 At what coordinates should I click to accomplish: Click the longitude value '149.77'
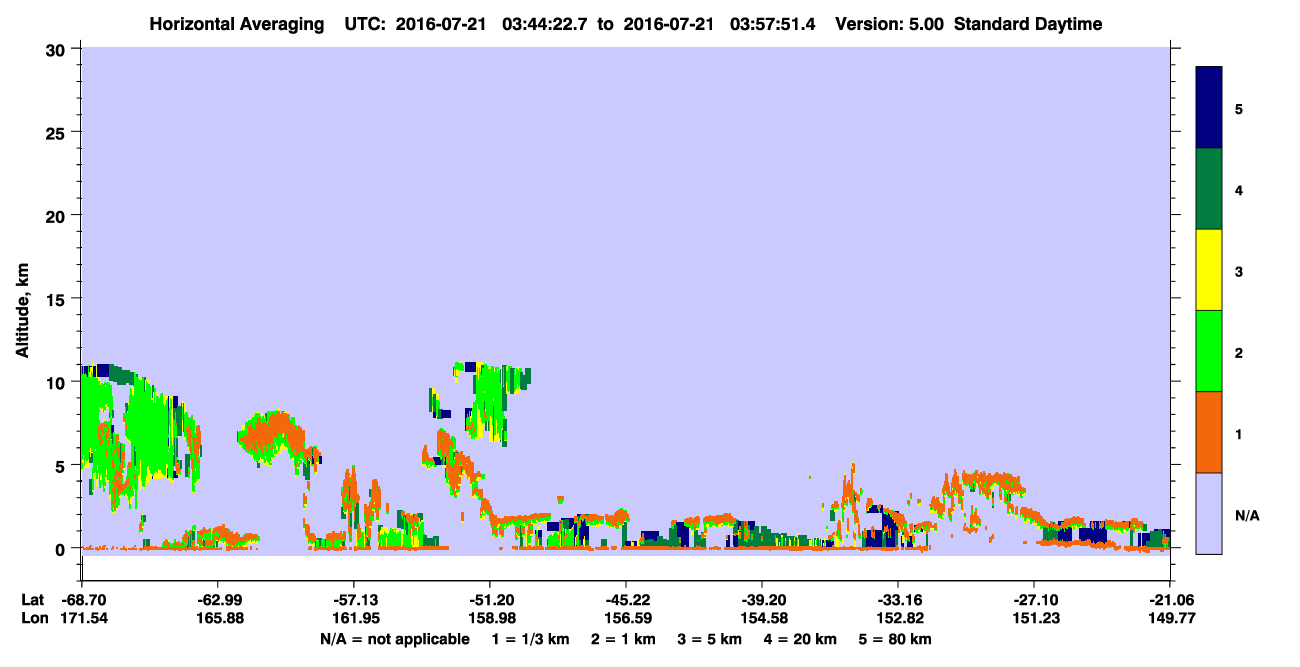pyautogui.click(x=1170, y=619)
